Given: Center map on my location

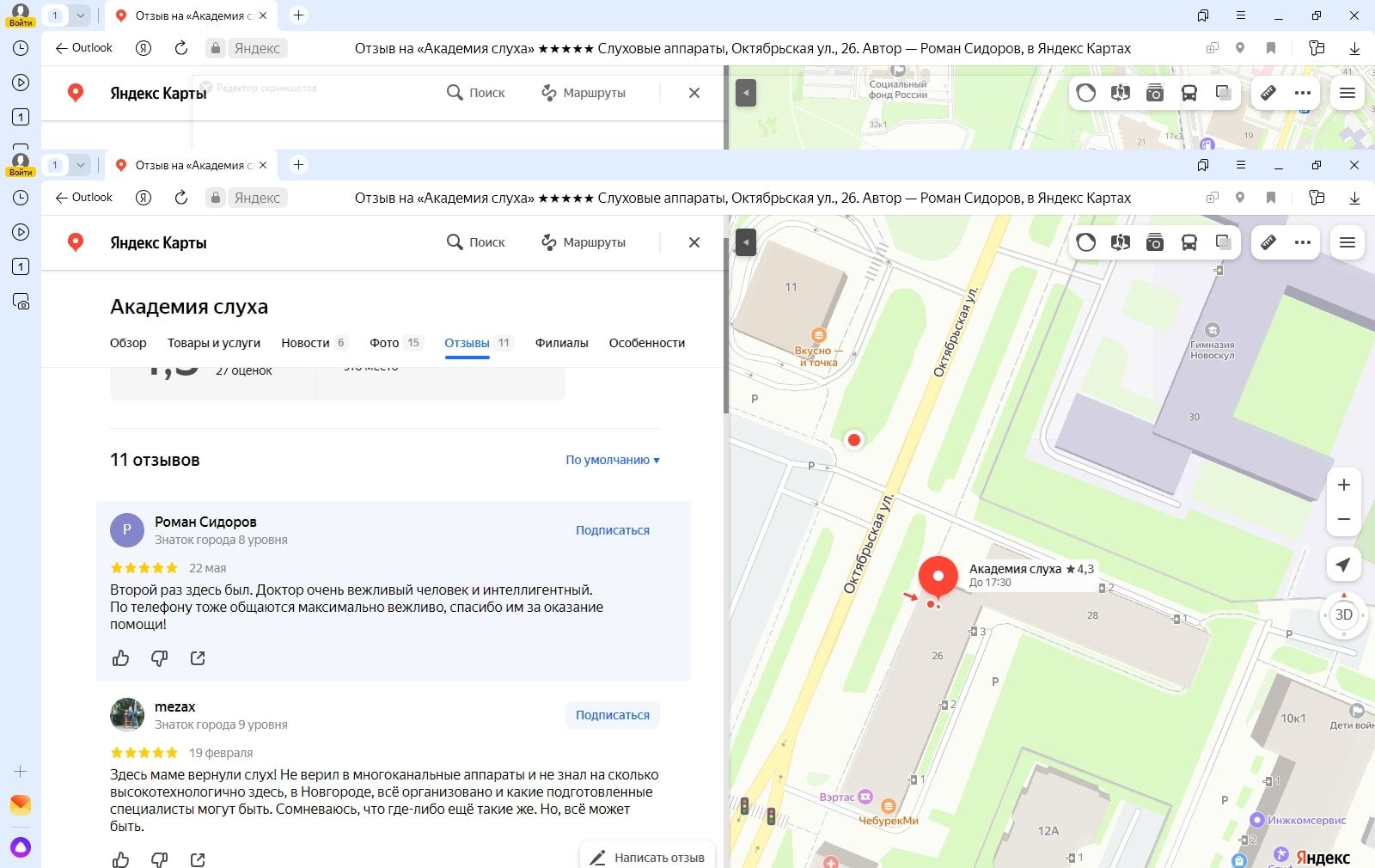Looking at the screenshot, I should click(1343, 565).
